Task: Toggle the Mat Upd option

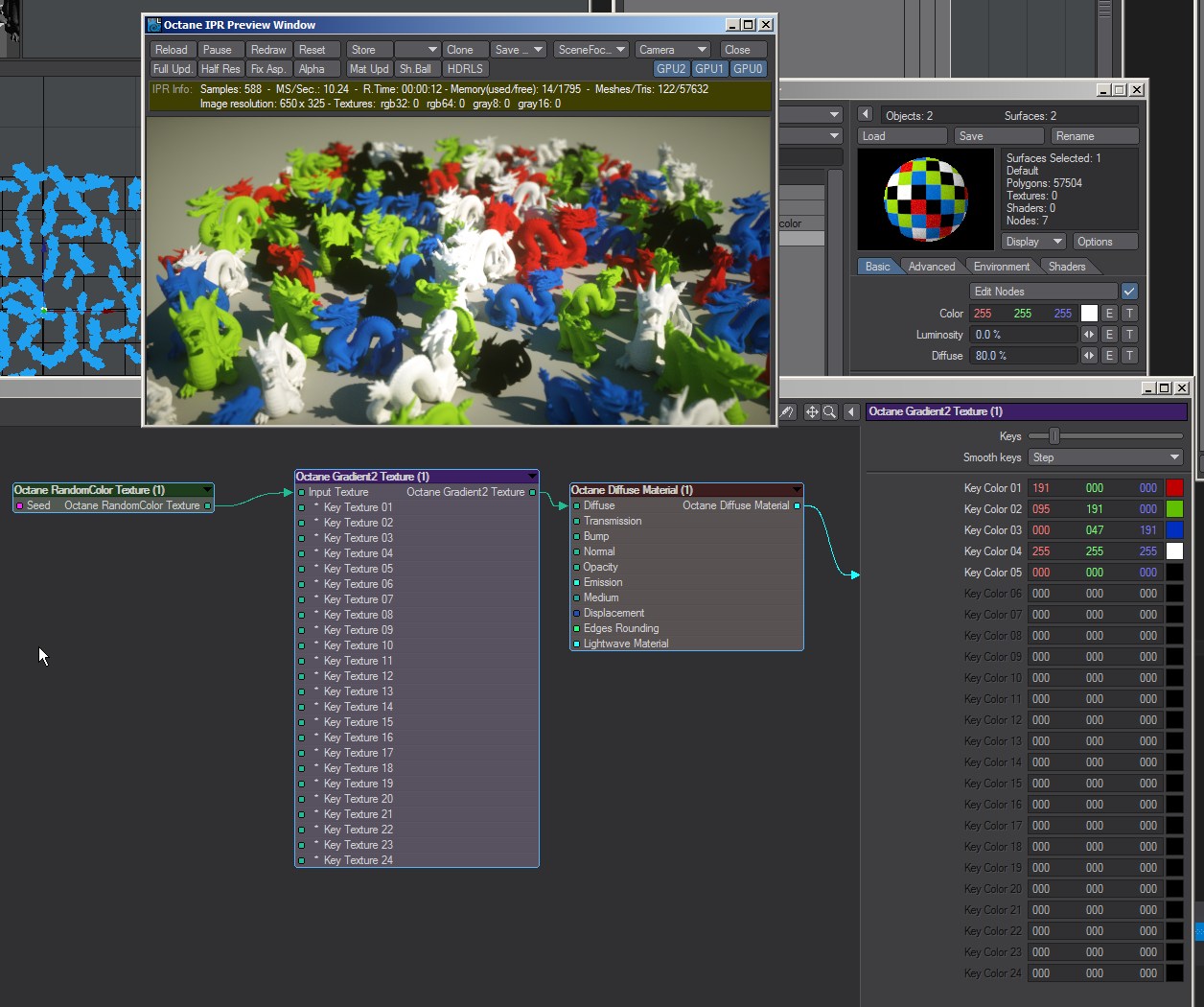Action: 369,69
